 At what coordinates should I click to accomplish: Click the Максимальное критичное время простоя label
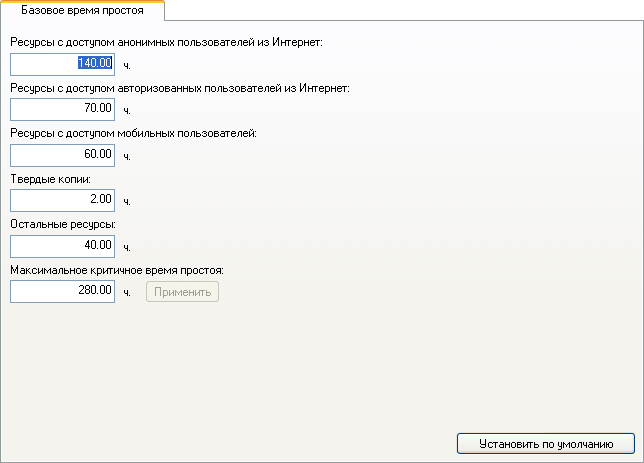[117, 270]
